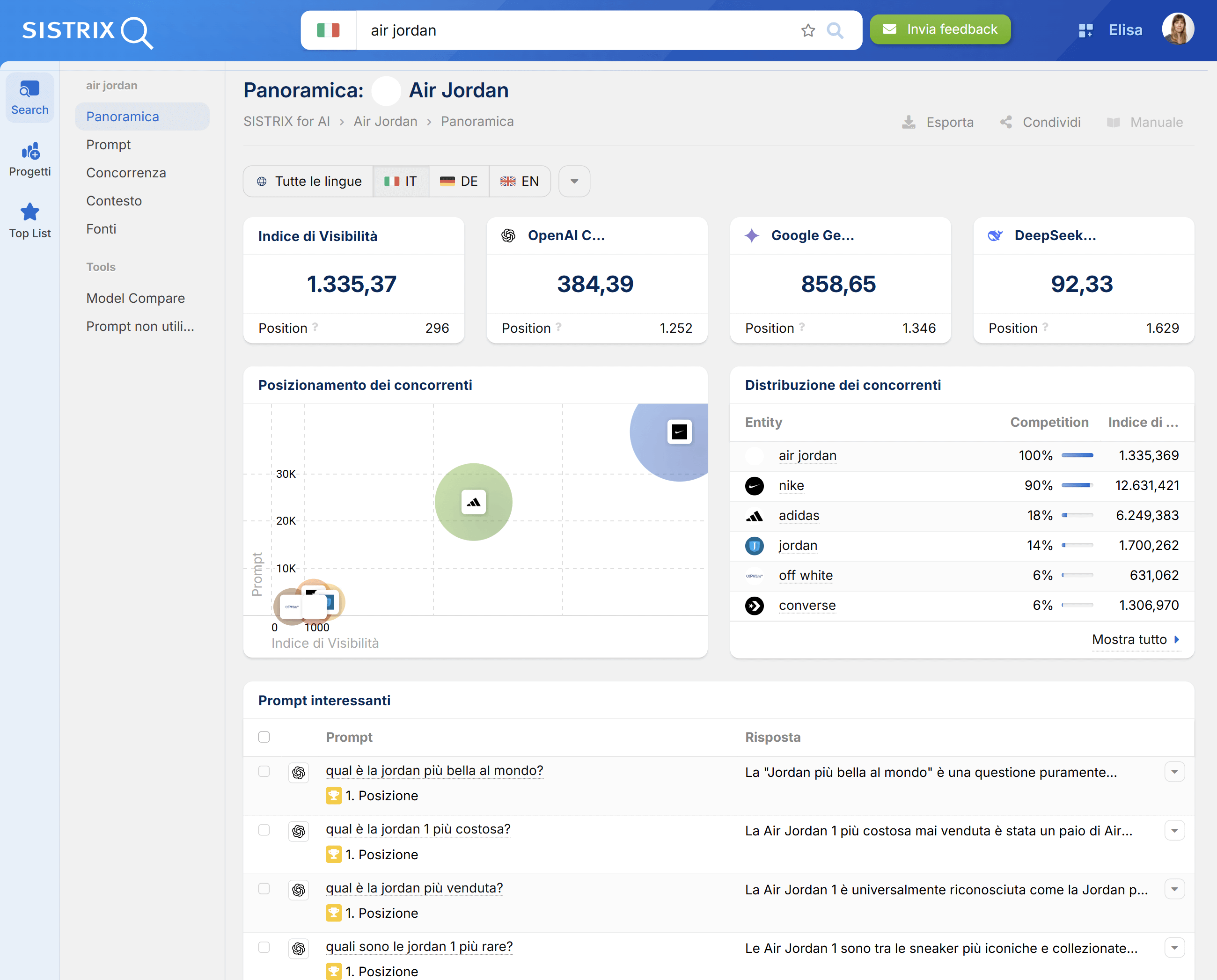Click the apps grid icon near Elisa

click(x=1085, y=30)
